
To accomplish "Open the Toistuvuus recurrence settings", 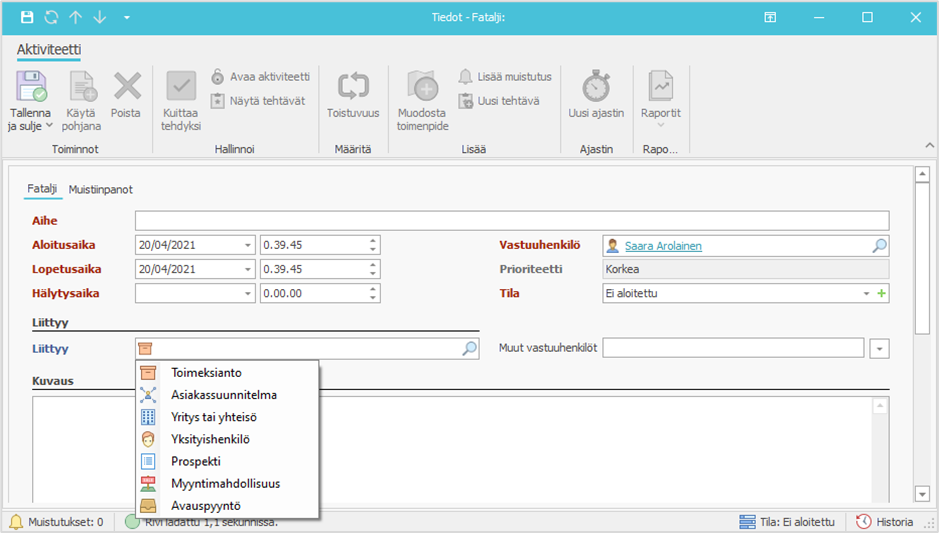I will tap(353, 87).
